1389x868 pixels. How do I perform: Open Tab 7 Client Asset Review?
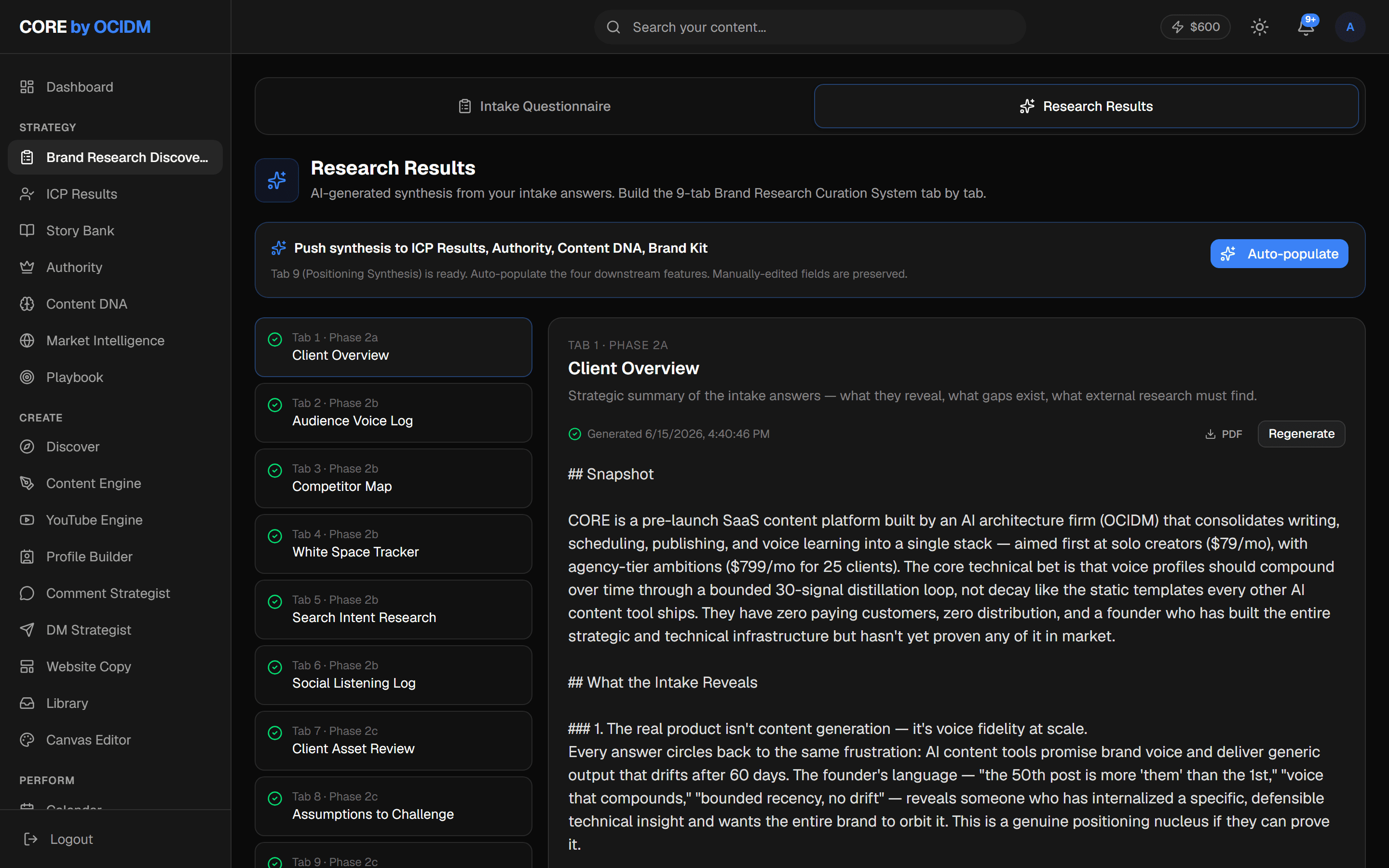coord(393,741)
